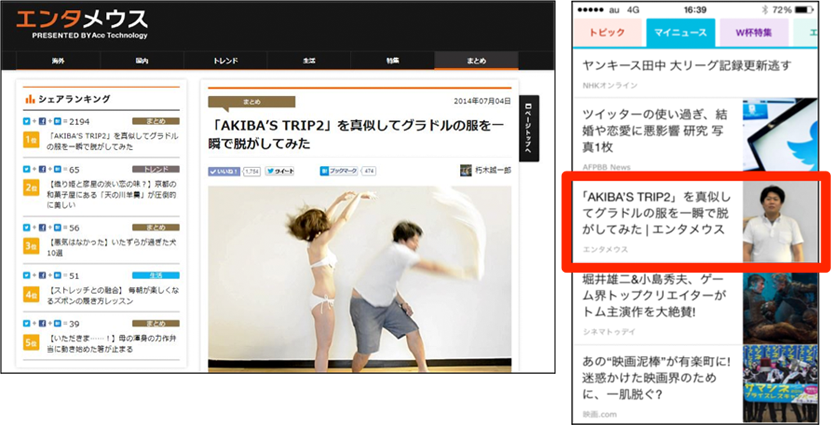The image size is (831, 444).
Task: Click the ページトップへ side button
Action: [529, 128]
